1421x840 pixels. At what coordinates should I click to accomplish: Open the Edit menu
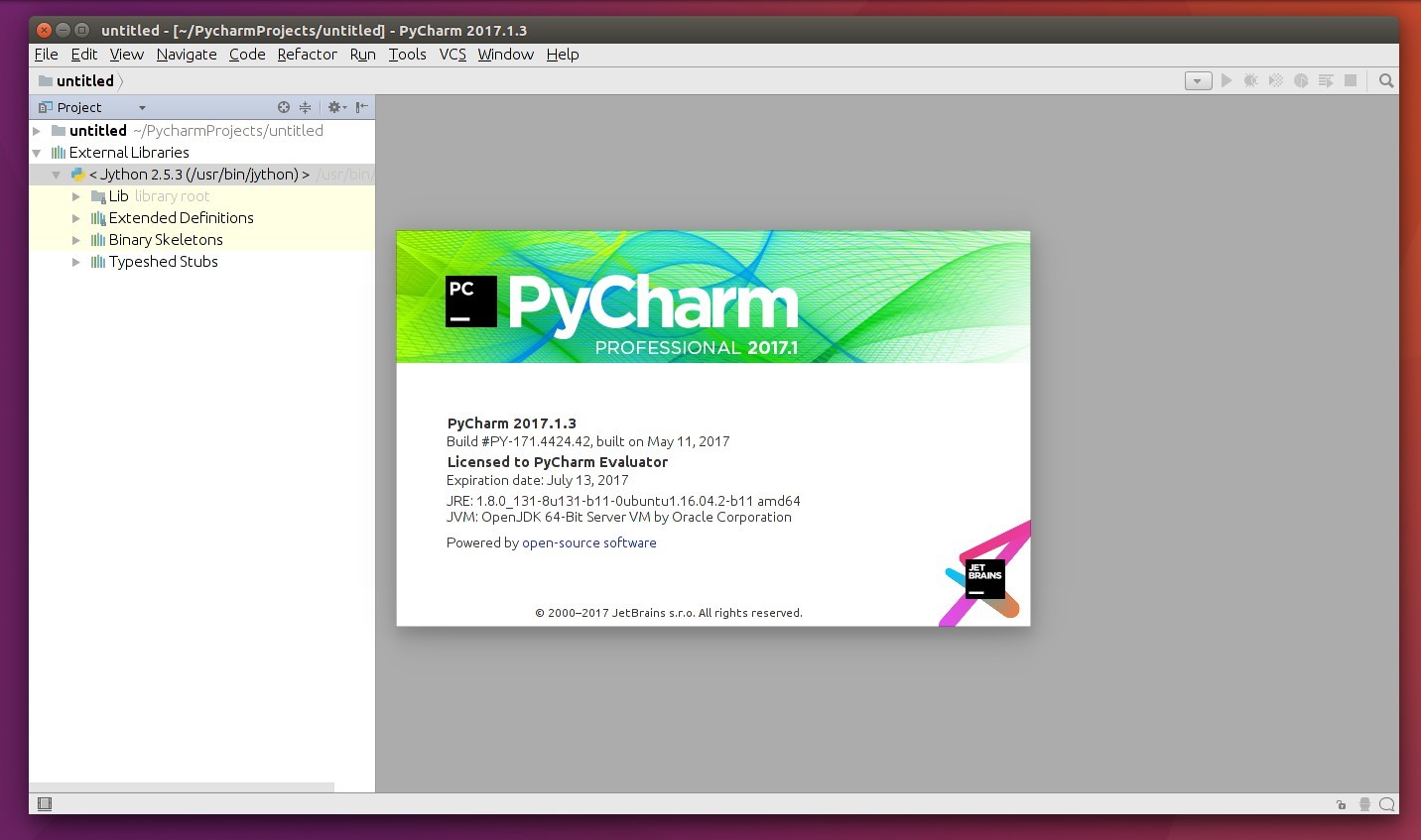click(84, 55)
